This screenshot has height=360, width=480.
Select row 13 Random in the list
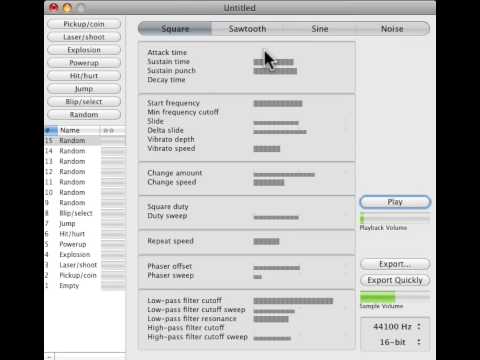(85, 161)
